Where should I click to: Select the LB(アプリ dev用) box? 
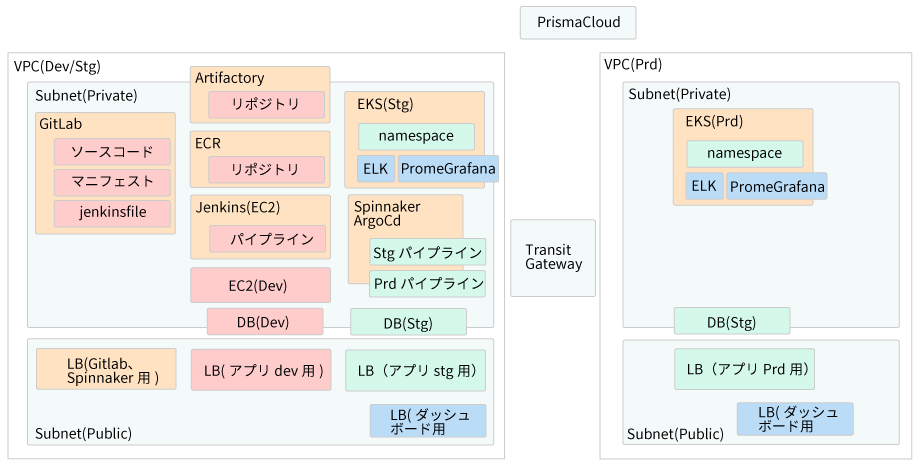(261, 371)
